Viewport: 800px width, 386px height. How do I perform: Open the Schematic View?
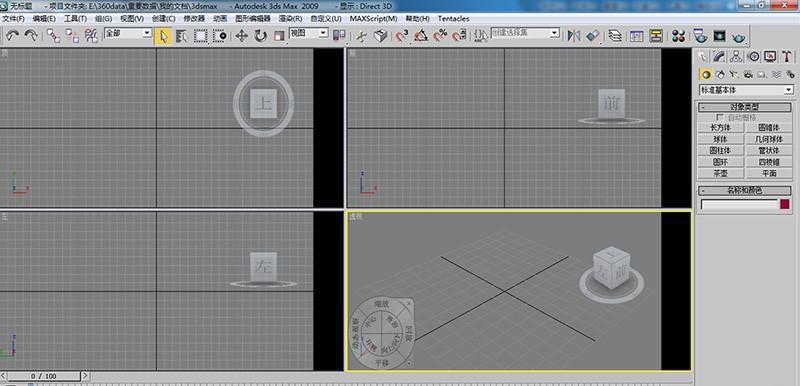tap(656, 36)
